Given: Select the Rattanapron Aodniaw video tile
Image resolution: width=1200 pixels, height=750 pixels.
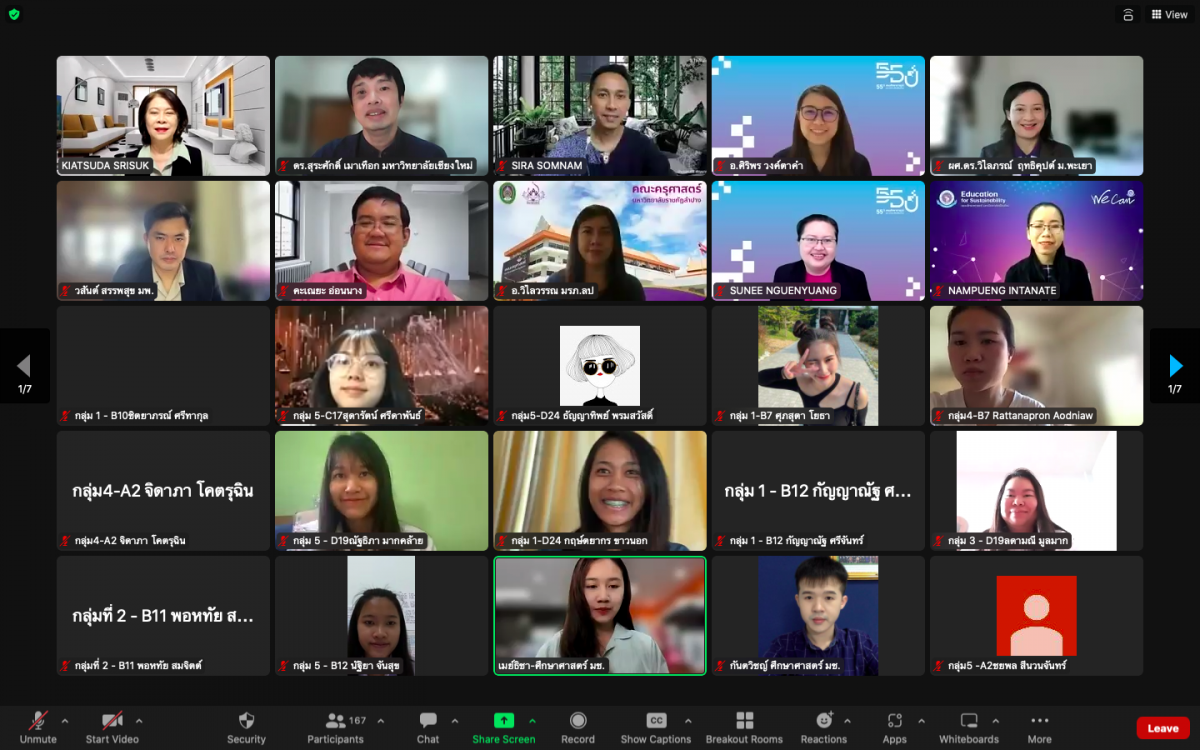Looking at the screenshot, I should (1037, 366).
